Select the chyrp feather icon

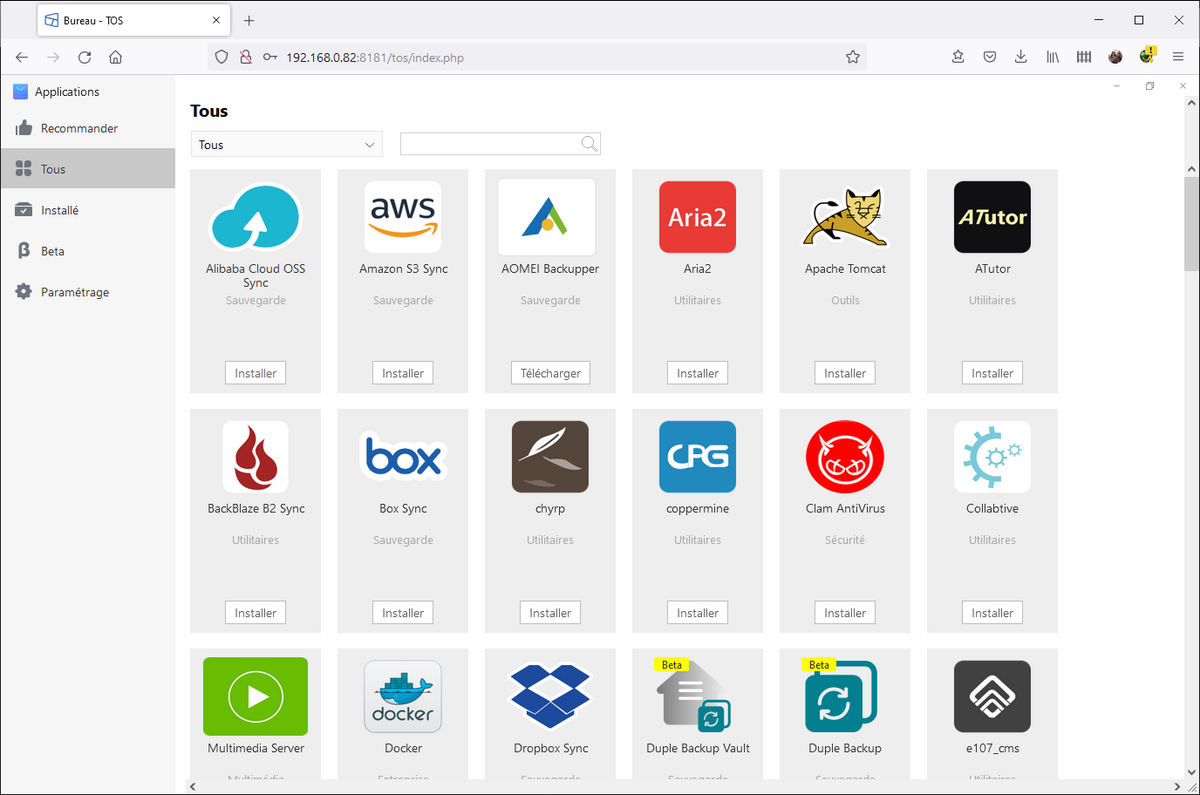click(x=550, y=456)
